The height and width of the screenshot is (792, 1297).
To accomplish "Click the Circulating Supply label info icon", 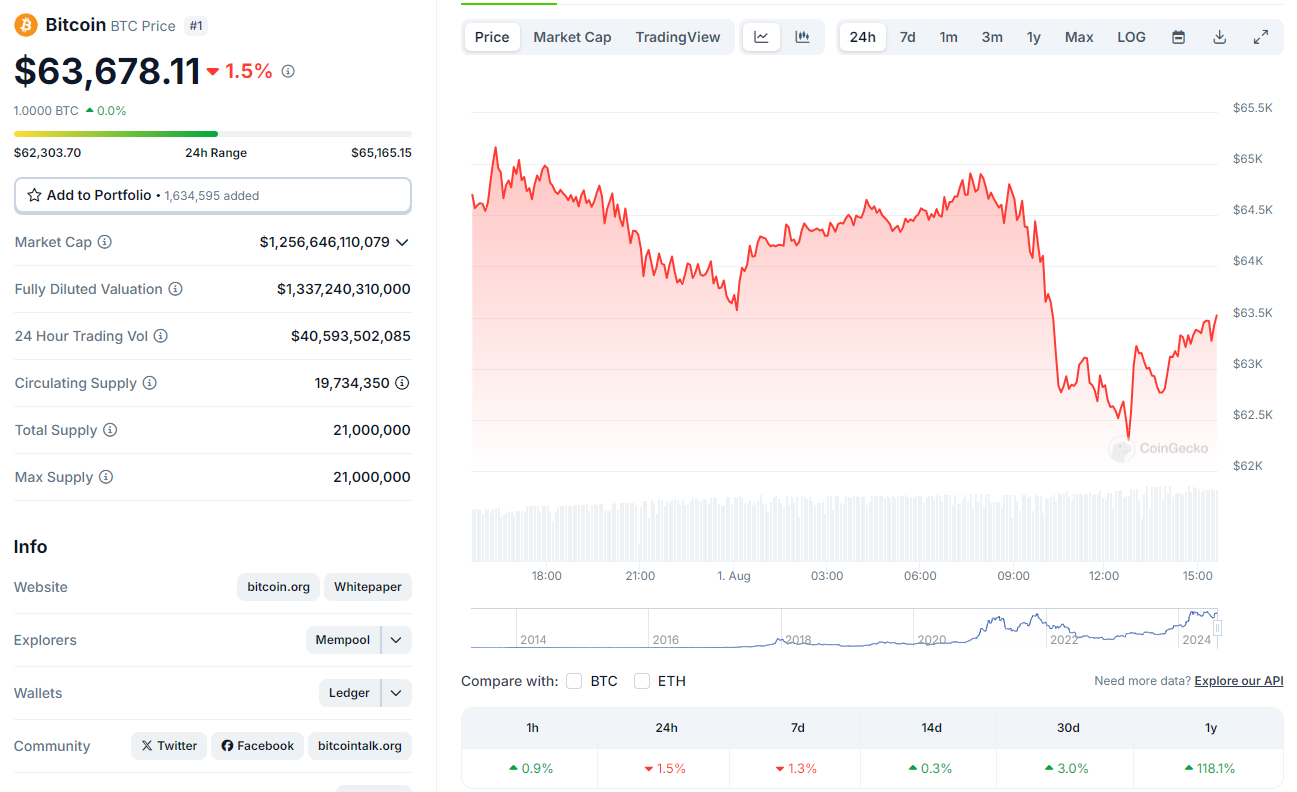I will coord(150,383).
